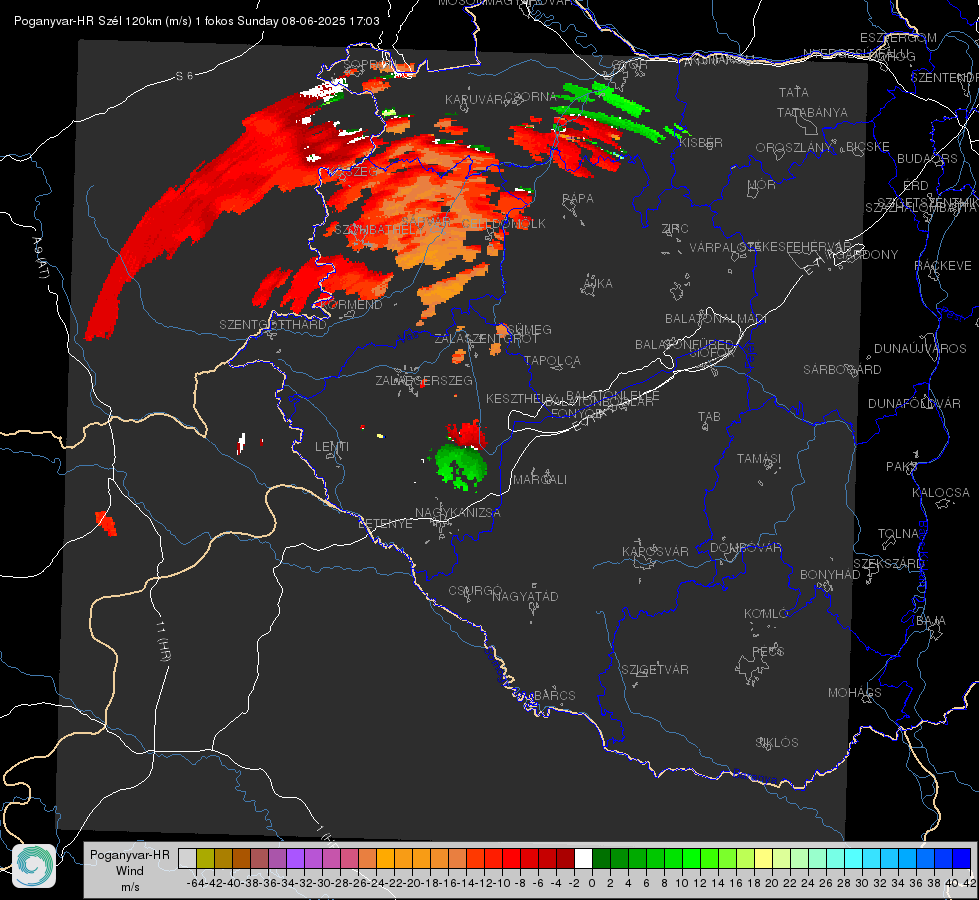
Task: Select the BAJA label
Action: click(x=931, y=621)
